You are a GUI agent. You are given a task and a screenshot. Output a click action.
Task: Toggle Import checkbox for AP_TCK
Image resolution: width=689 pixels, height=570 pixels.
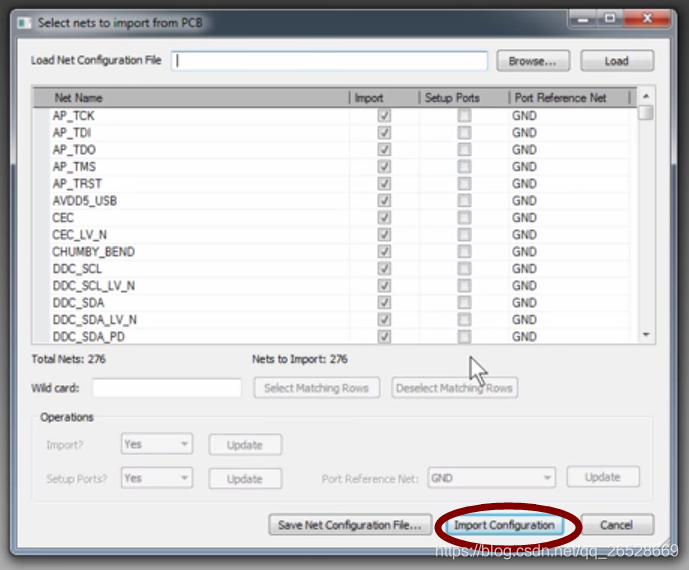(x=384, y=116)
